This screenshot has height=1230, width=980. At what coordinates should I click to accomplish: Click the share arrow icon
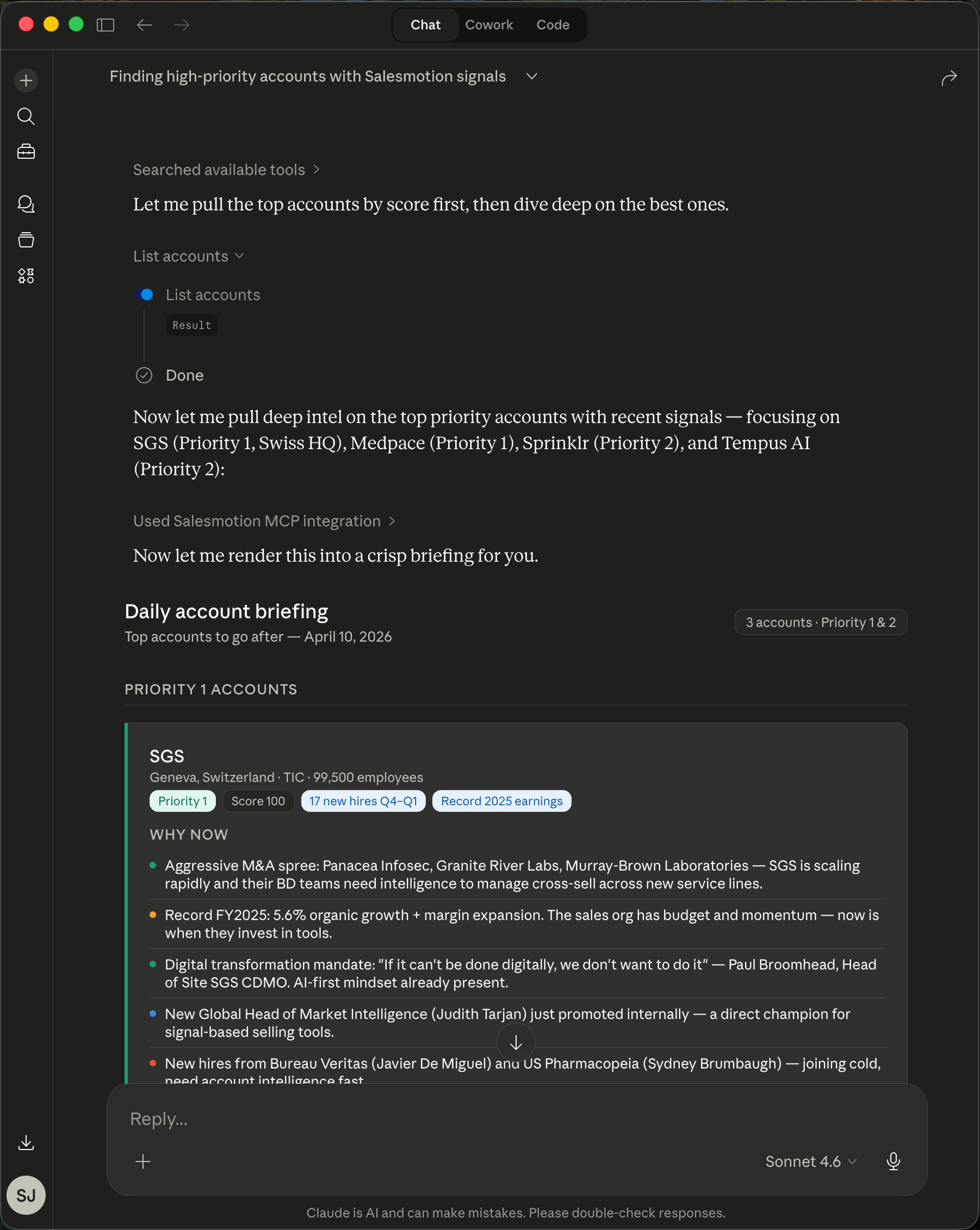click(948, 78)
